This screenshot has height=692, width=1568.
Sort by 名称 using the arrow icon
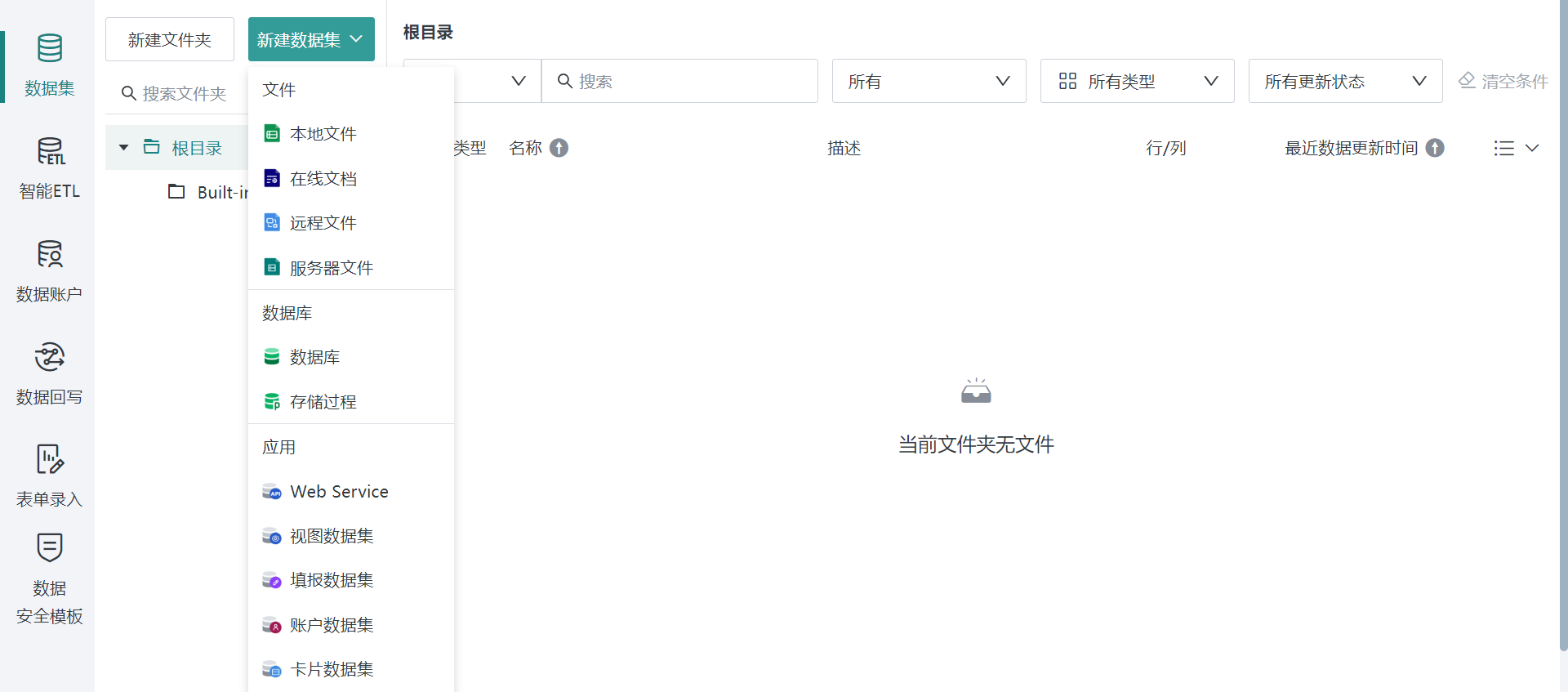tap(559, 148)
